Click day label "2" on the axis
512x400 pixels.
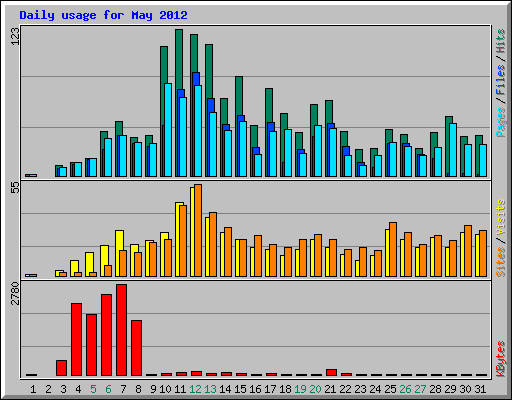pyautogui.click(x=48, y=389)
